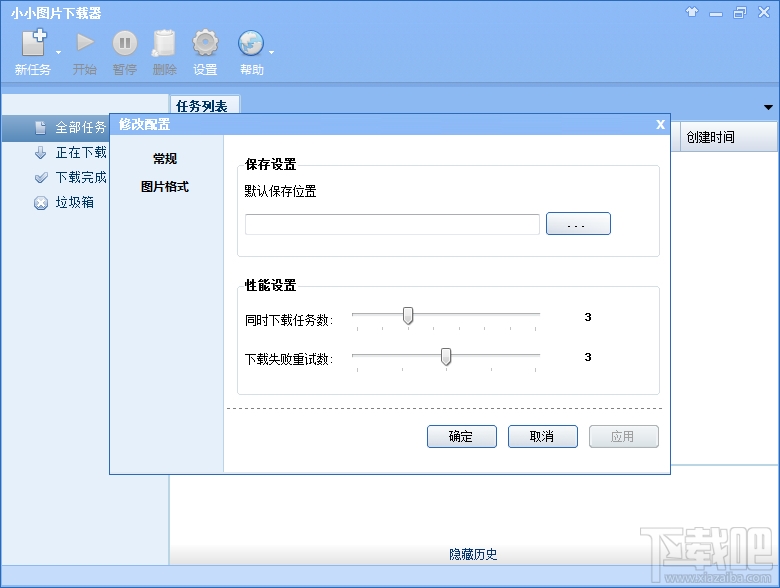Click the Help (帮助) globe icon
This screenshot has height=588, width=780.
point(251,43)
